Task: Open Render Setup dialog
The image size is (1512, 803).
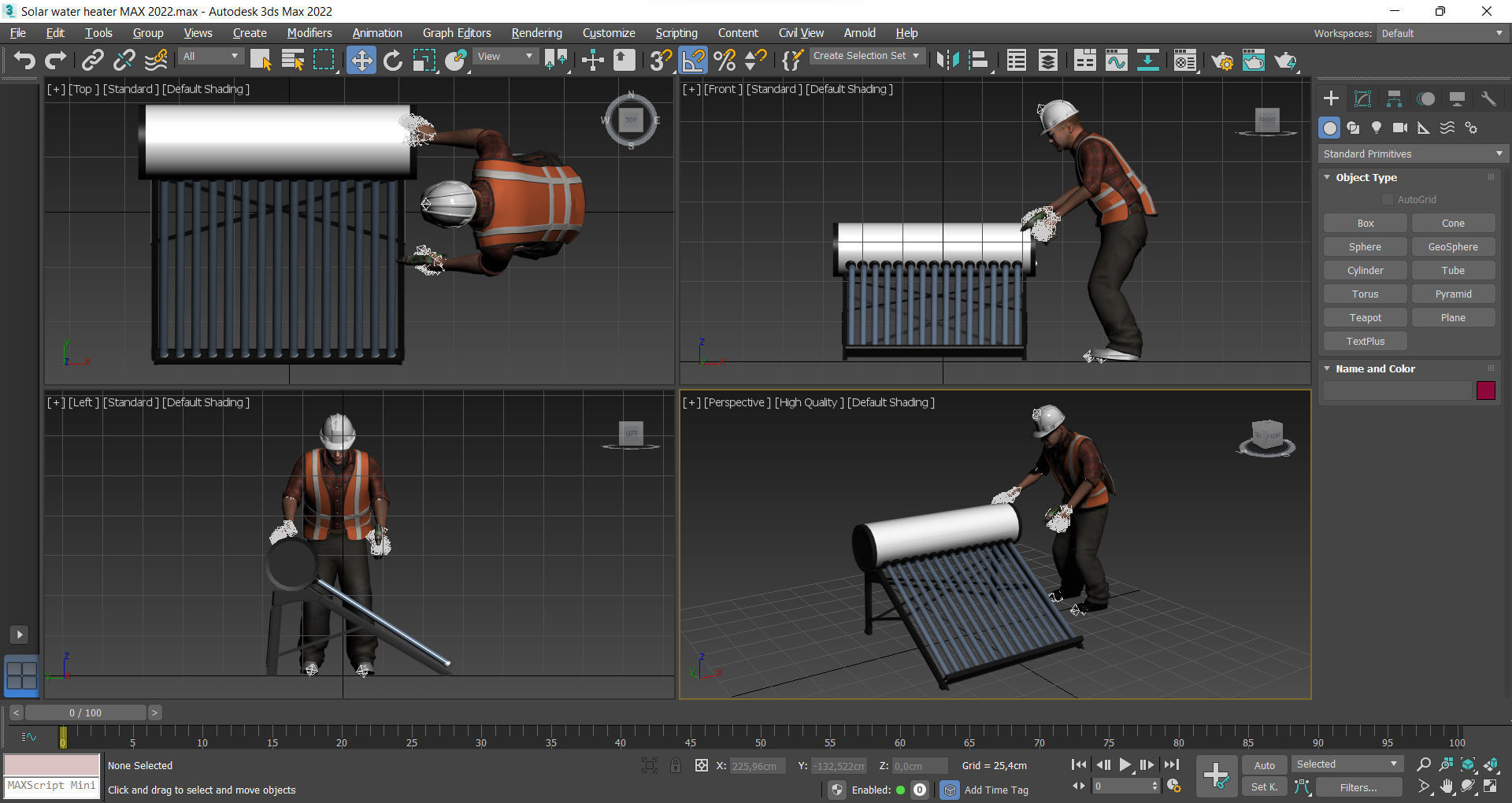Action: tap(1222, 61)
